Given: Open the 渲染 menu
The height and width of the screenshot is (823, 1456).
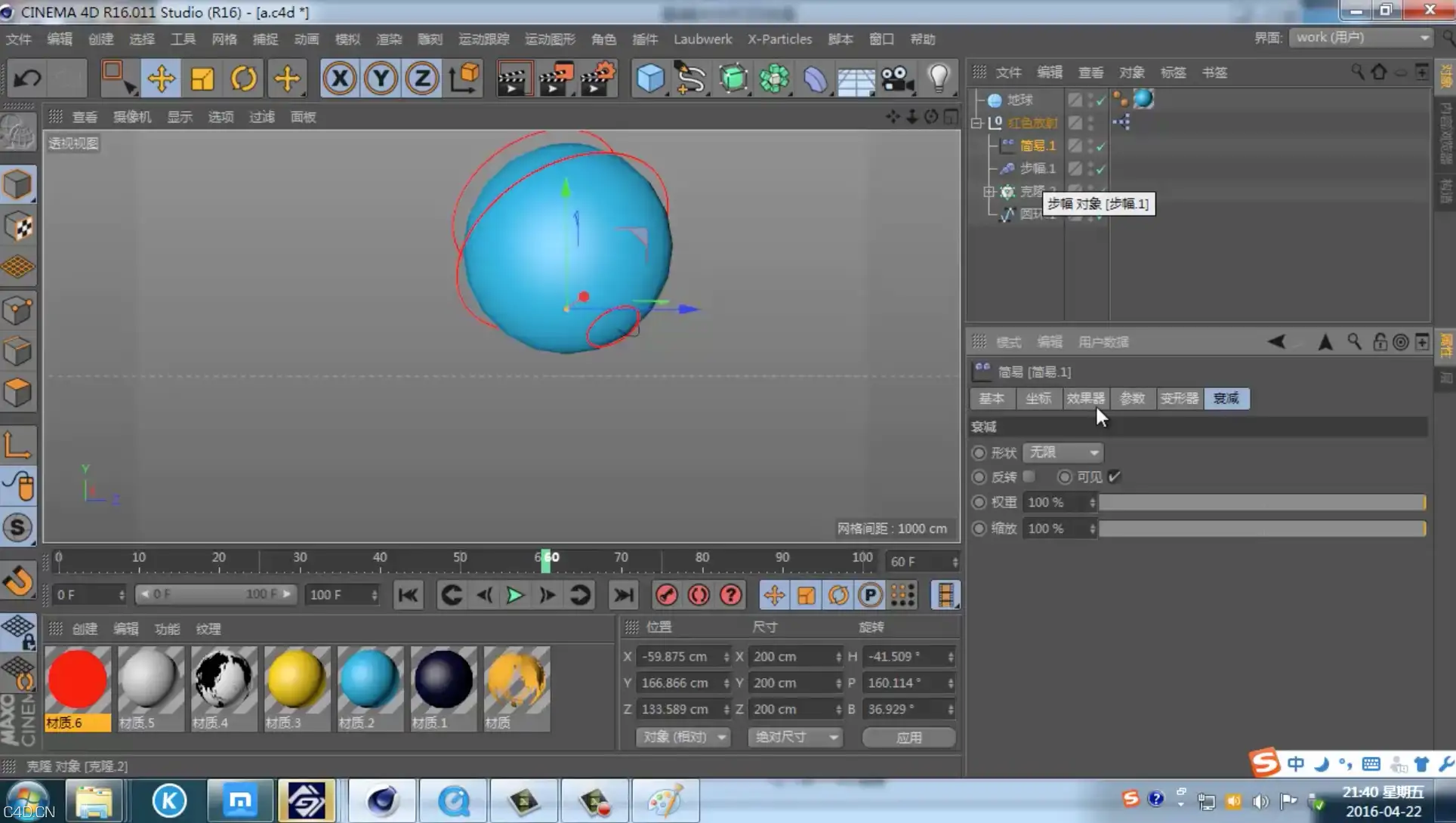Looking at the screenshot, I should pyautogui.click(x=389, y=39).
